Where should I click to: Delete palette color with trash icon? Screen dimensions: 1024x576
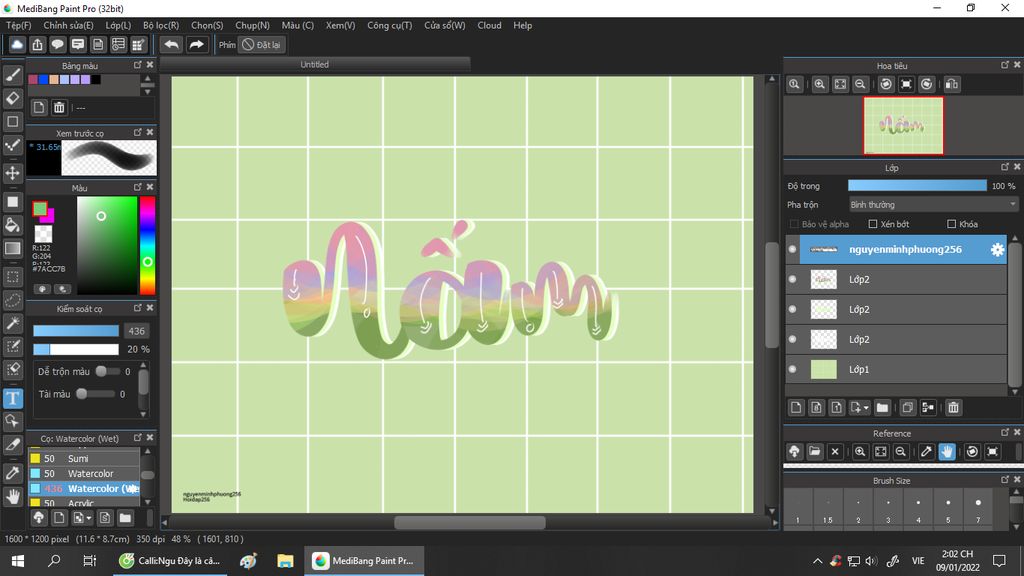click(x=59, y=108)
